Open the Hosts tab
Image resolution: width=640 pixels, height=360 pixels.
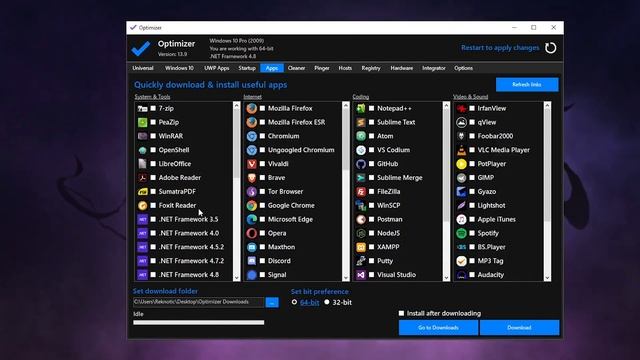pos(345,68)
